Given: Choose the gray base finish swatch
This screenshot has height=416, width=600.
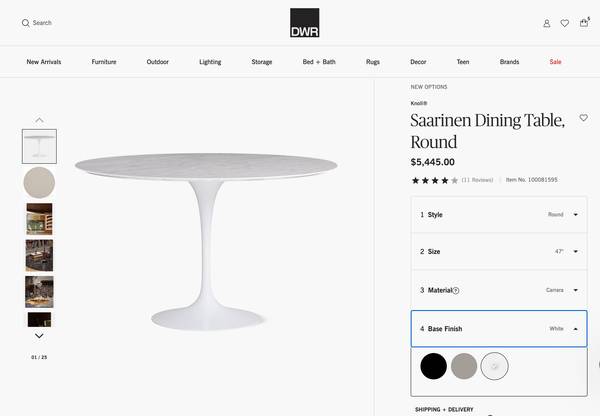Looking at the screenshot, I should (464, 366).
